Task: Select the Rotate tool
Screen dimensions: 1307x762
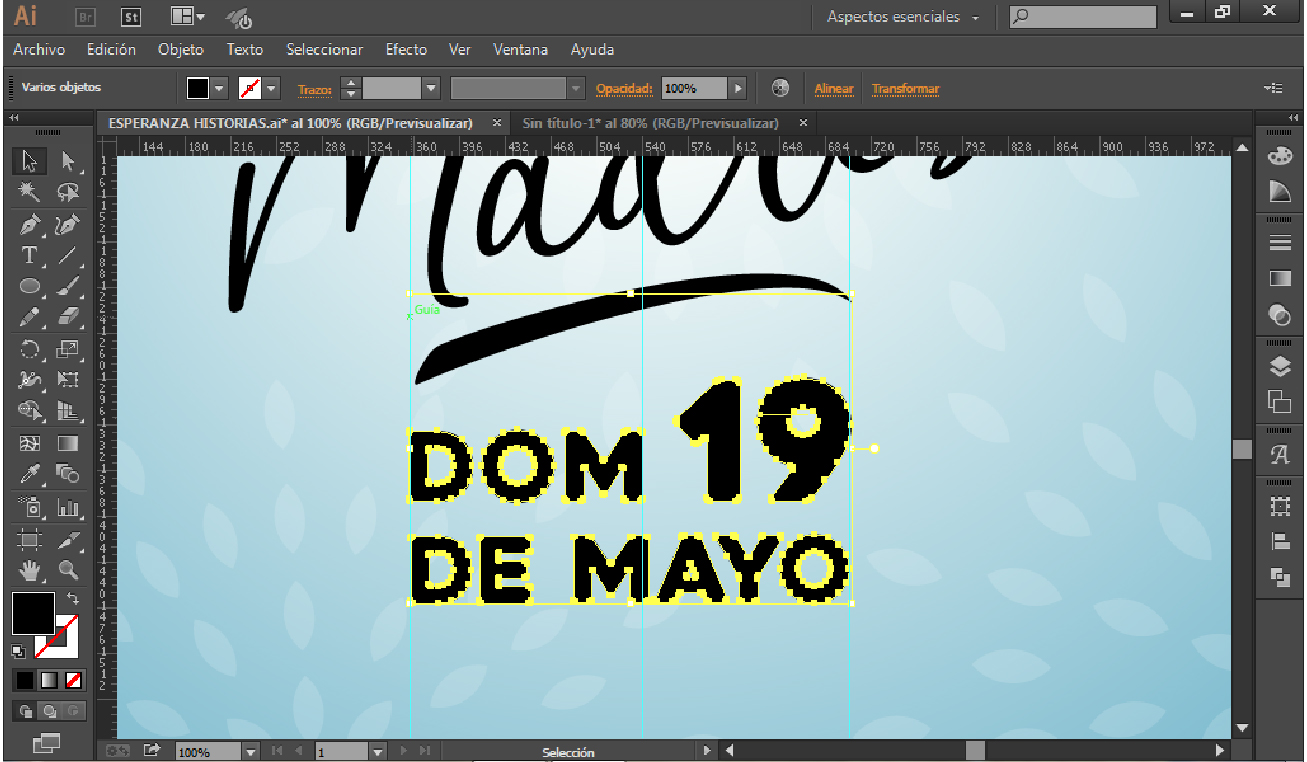Action: 30,349
